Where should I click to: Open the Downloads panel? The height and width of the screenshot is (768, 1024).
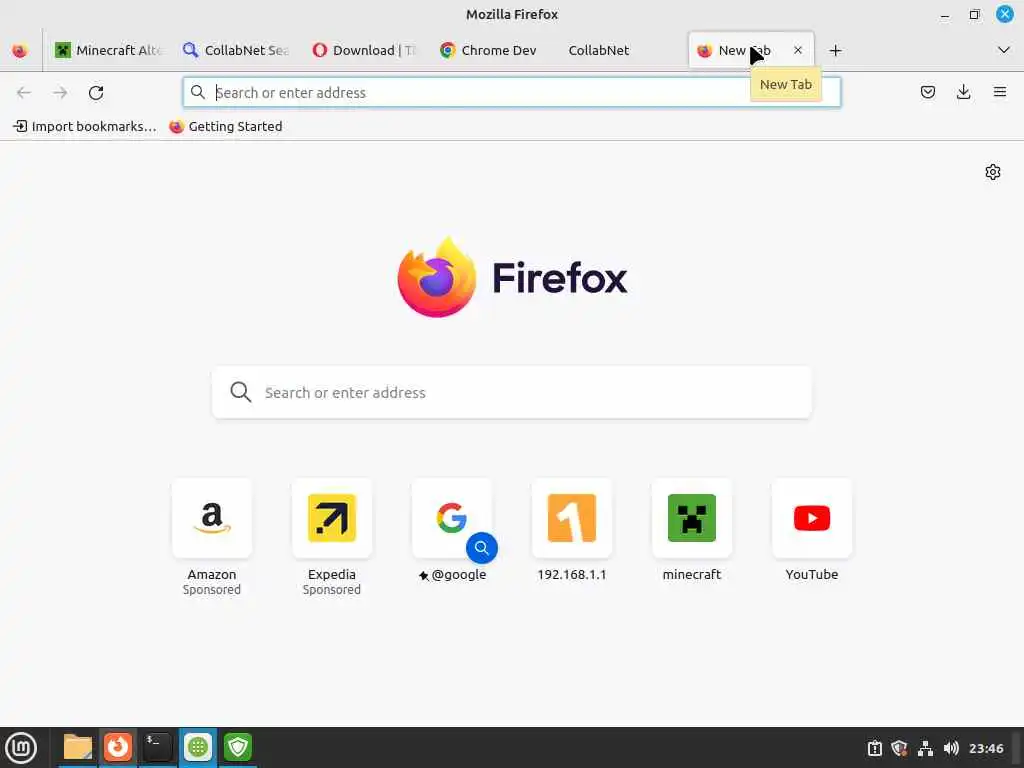coord(964,93)
